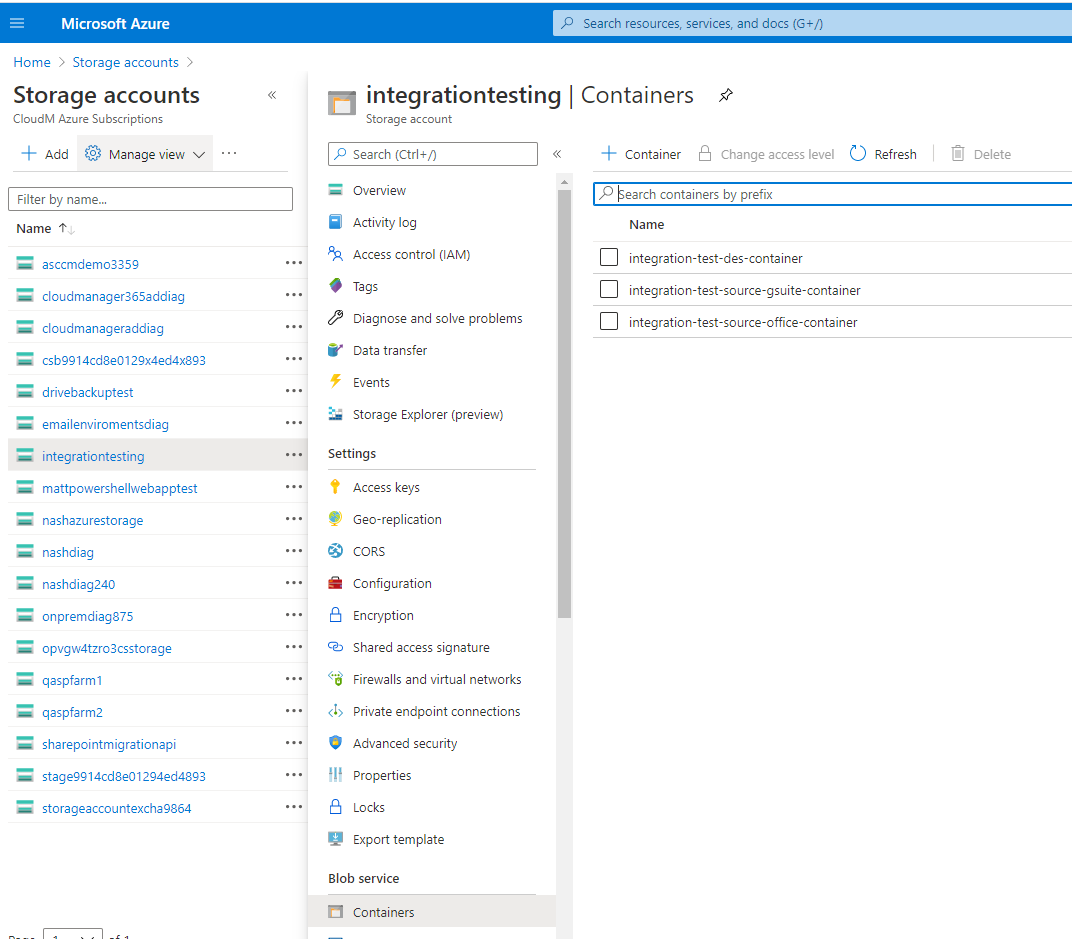1072x939 pixels.
Task: Click the Storage Explorer (preview) icon
Action: (x=335, y=414)
